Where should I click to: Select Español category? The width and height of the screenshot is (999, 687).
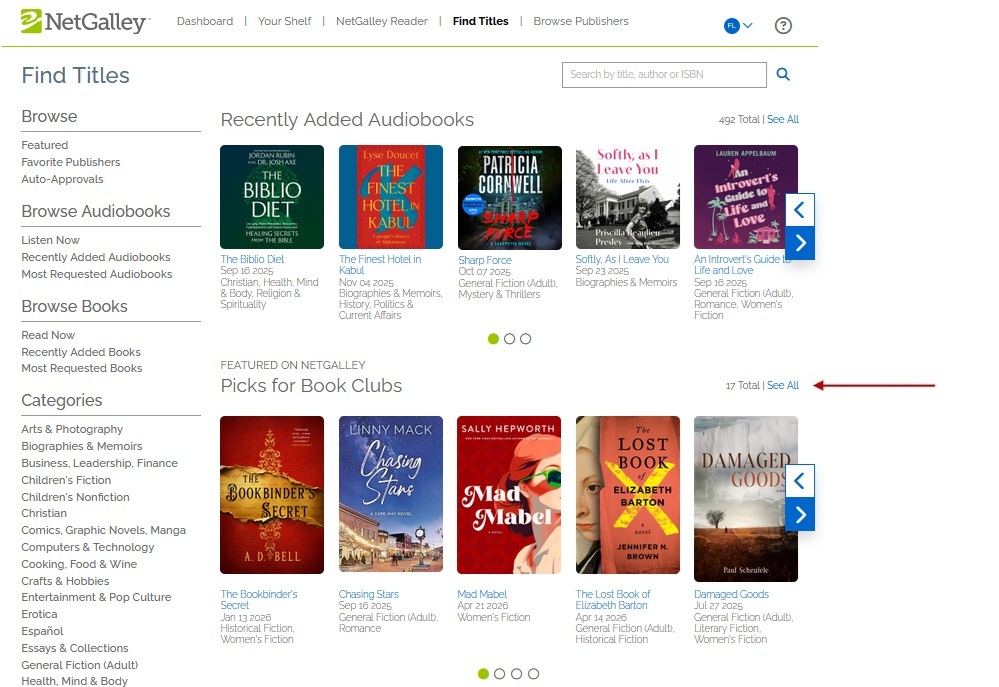42,631
